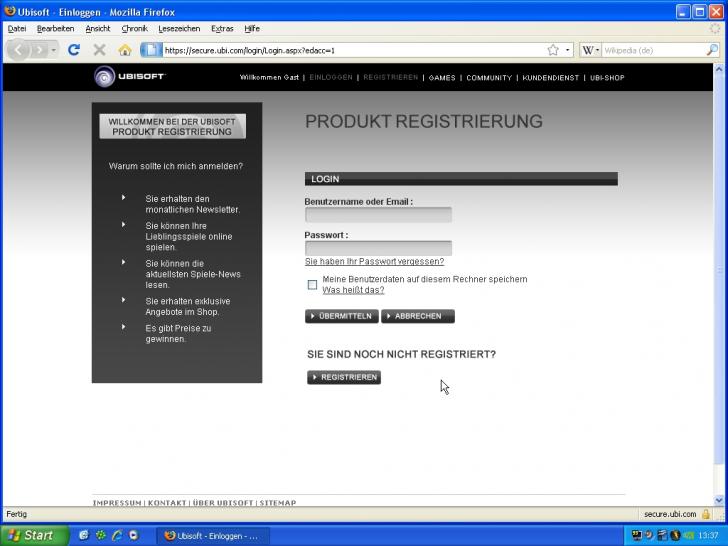Reload the page with the refresh icon
Viewport: 728px width, 546px height.
click(74, 50)
